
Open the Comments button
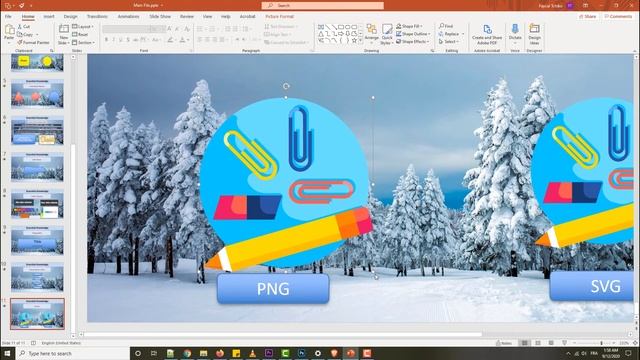click(618, 16)
